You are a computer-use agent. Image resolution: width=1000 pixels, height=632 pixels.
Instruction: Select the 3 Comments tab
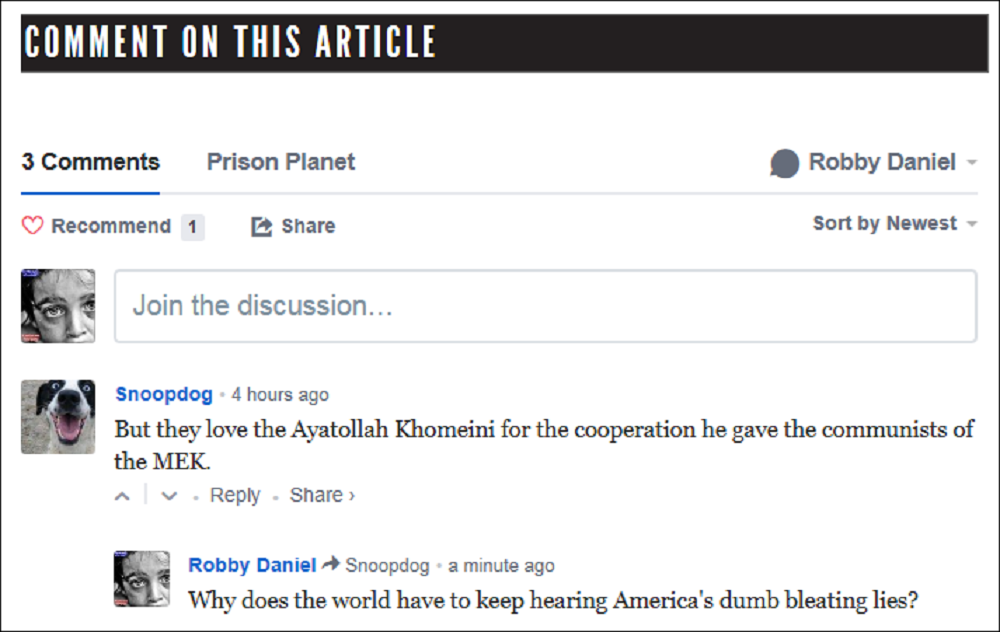[90, 162]
